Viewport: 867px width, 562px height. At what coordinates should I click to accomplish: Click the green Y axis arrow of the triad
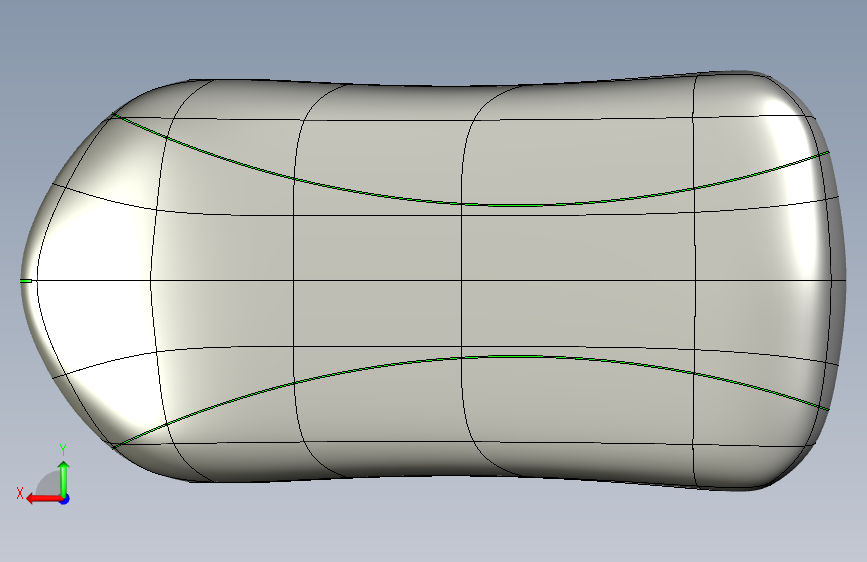[x=64, y=478]
